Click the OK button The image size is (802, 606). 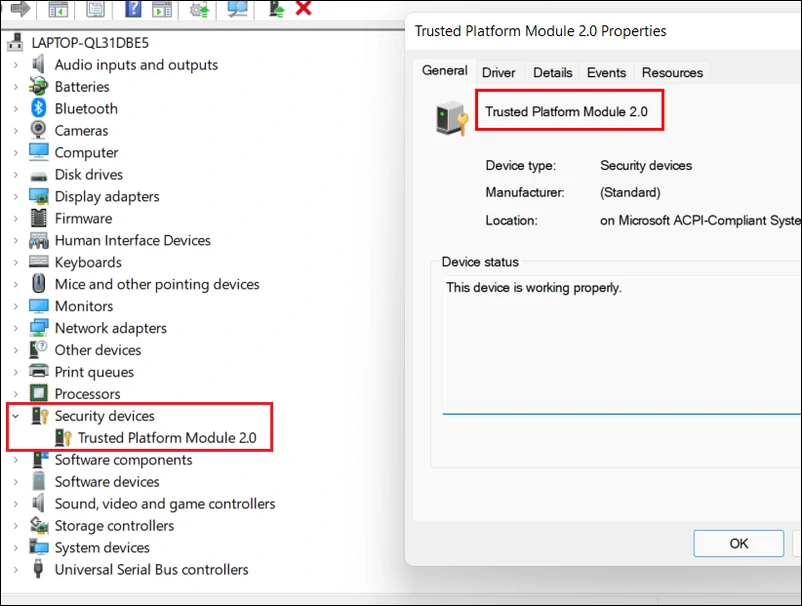pyautogui.click(x=738, y=543)
